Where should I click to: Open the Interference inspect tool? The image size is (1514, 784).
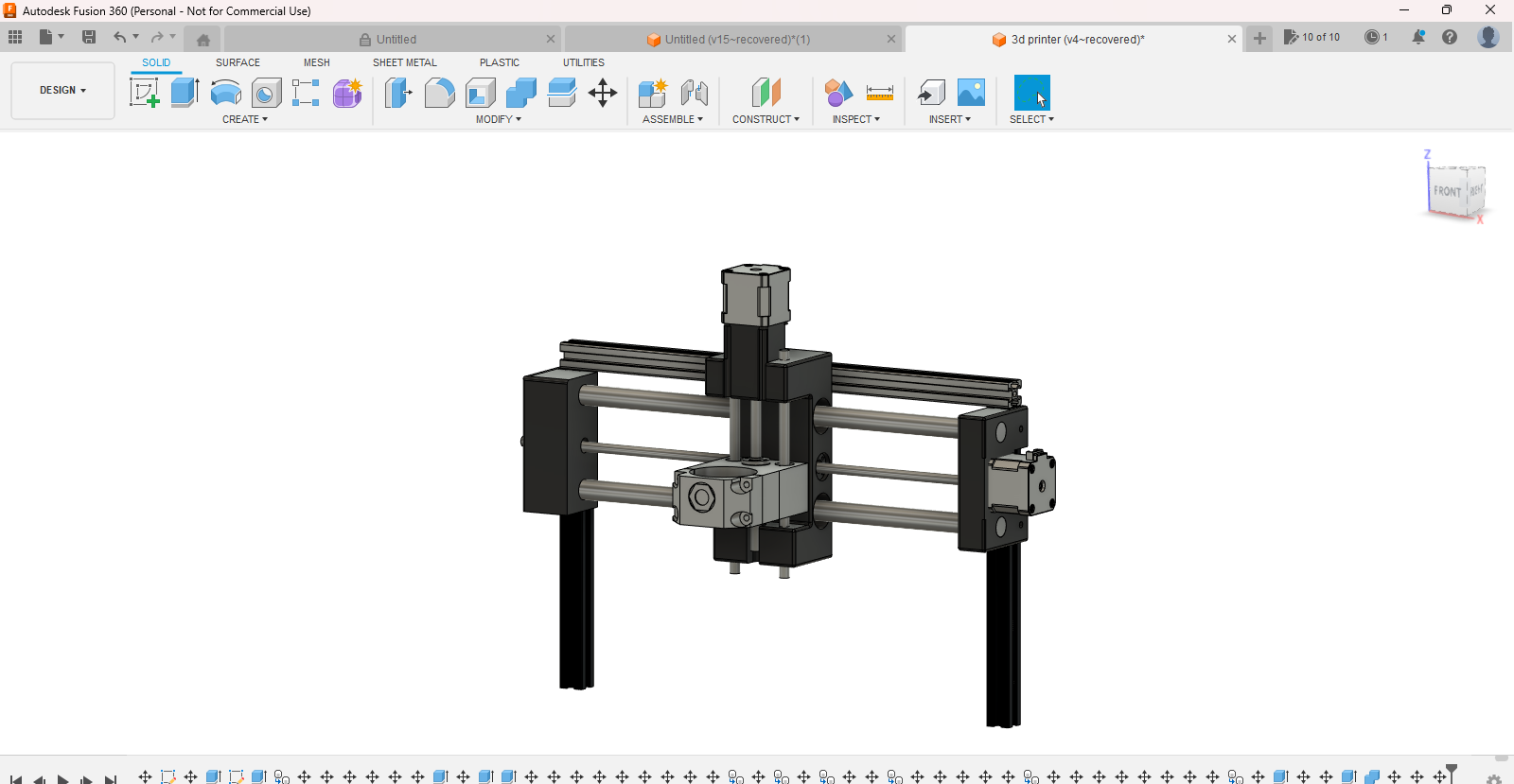click(838, 93)
